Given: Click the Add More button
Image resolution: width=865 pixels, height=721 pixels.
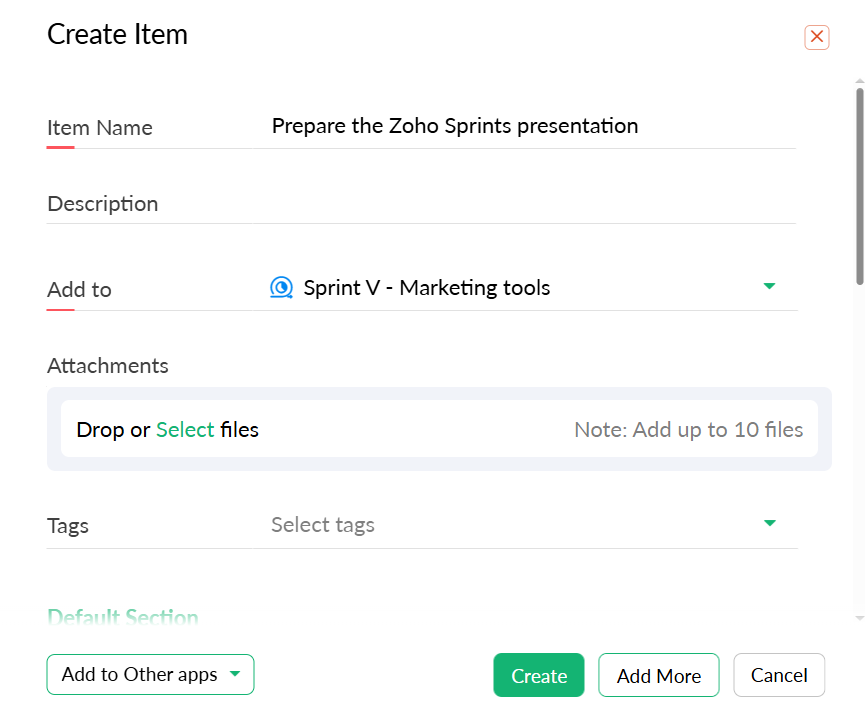Looking at the screenshot, I should click(x=658, y=676).
